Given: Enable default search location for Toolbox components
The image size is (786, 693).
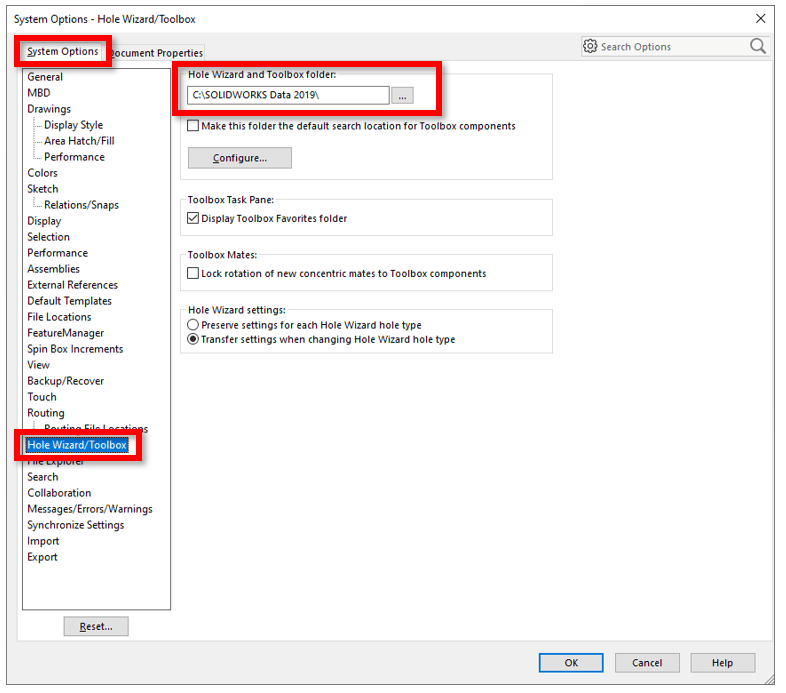Looking at the screenshot, I should pos(194,126).
